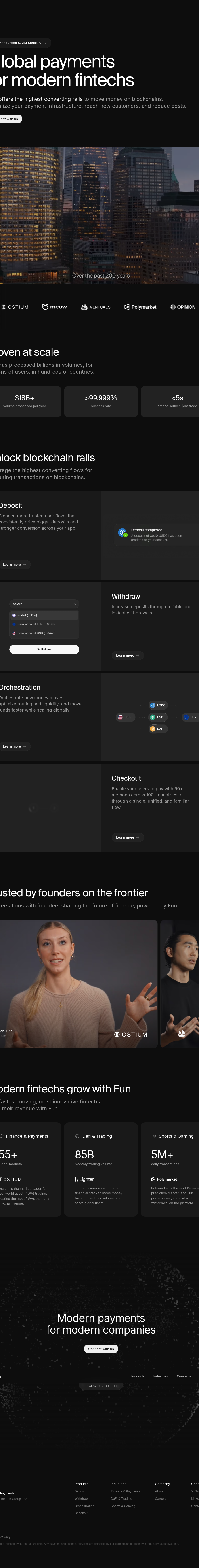Click the Ostium logo in partner strip
The width and height of the screenshot is (199, 1568).
coord(15,307)
